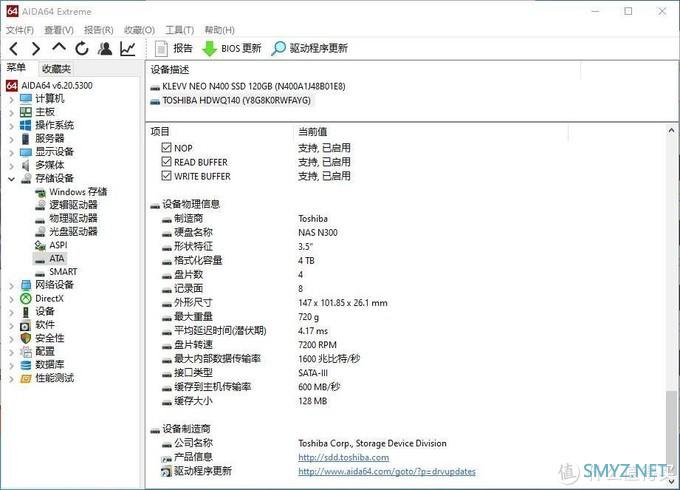Screen dimensions: 680x490
Task: Expand the 操作系统 tree node
Action: (12, 126)
